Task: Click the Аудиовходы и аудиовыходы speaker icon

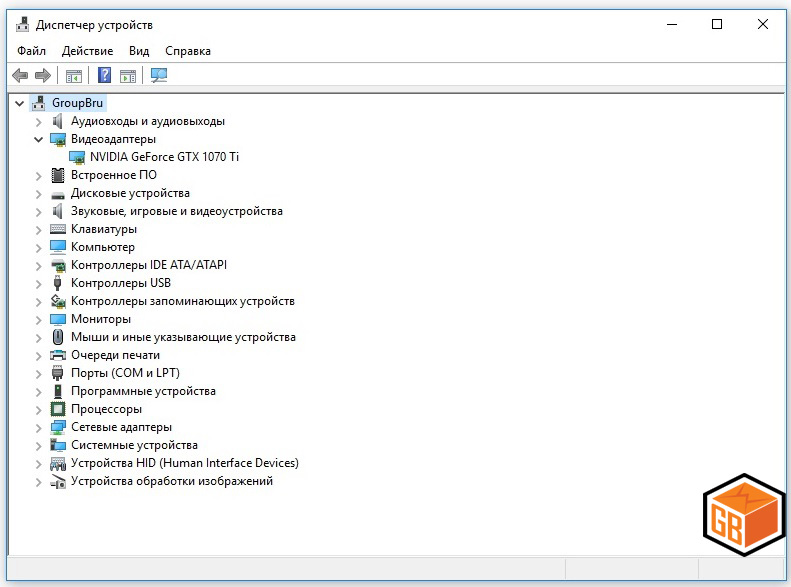Action: 58,121
